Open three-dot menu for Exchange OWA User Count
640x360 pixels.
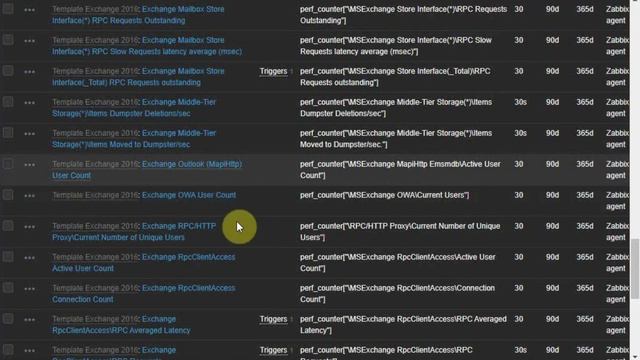pyautogui.click(x=29, y=196)
